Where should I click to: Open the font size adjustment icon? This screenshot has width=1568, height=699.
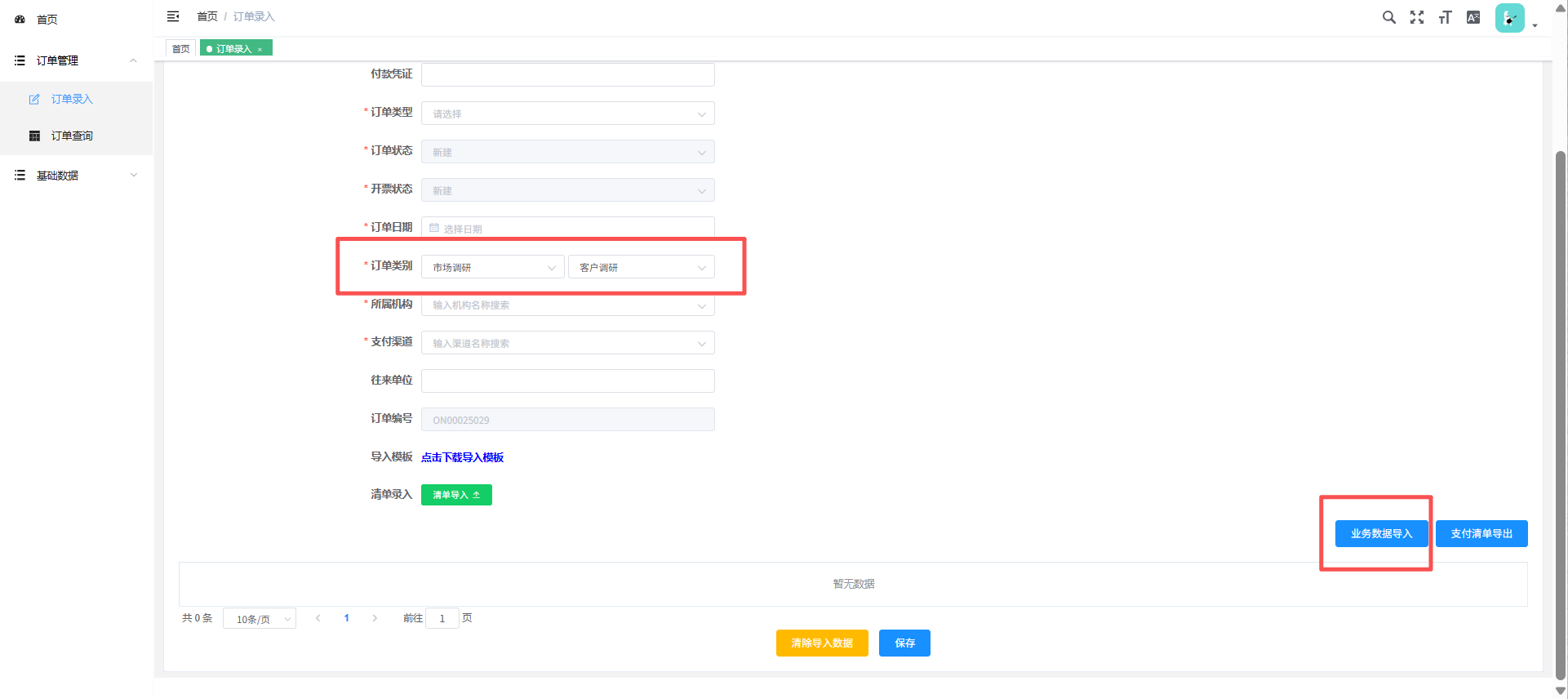tap(1445, 17)
